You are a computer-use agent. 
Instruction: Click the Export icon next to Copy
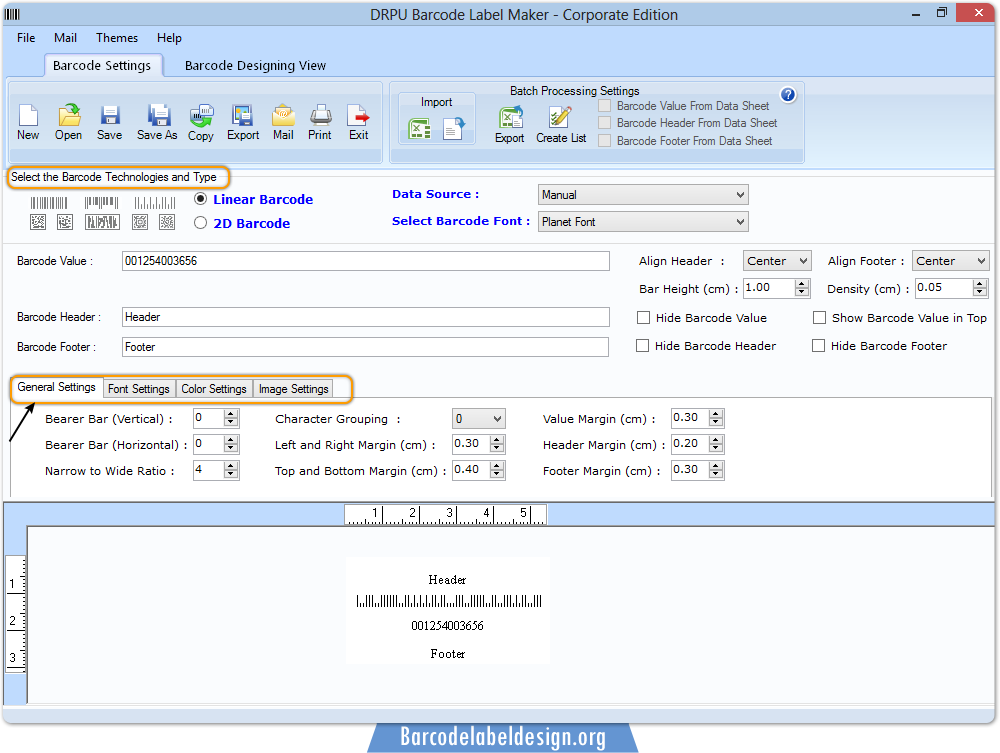[242, 115]
